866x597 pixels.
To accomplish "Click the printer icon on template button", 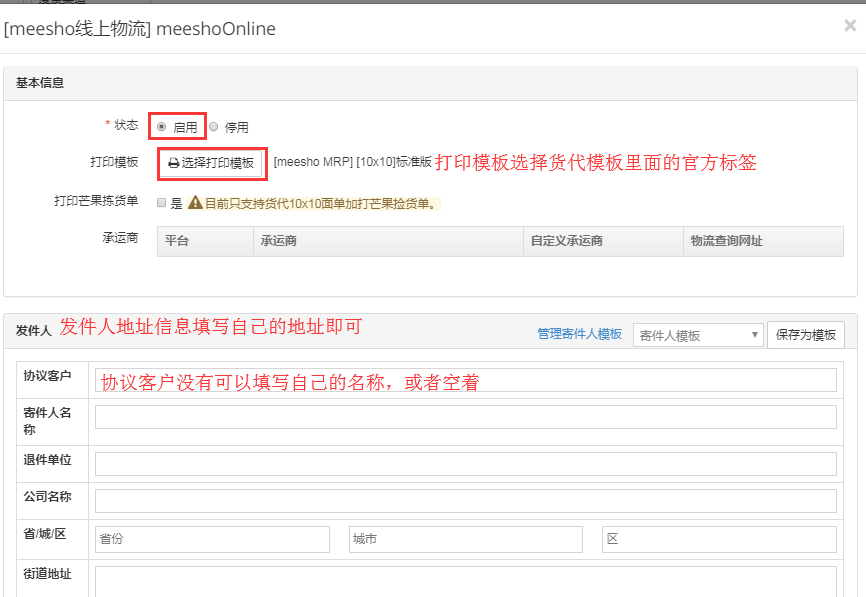I will coord(173,163).
